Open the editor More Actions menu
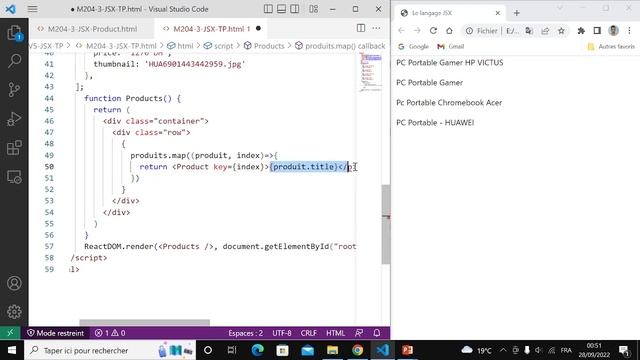Image resolution: width=640 pixels, height=360 pixels. coord(376,28)
